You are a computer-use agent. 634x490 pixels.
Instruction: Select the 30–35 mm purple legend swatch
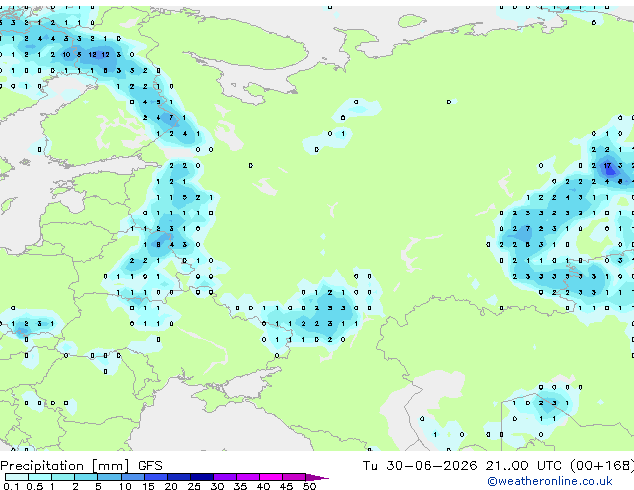click(x=225, y=477)
